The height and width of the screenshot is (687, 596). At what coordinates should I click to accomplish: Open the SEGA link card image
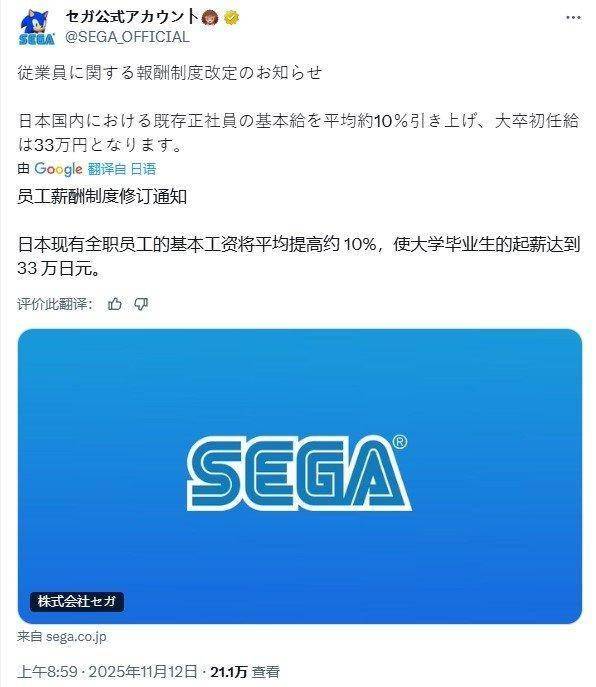[300, 476]
